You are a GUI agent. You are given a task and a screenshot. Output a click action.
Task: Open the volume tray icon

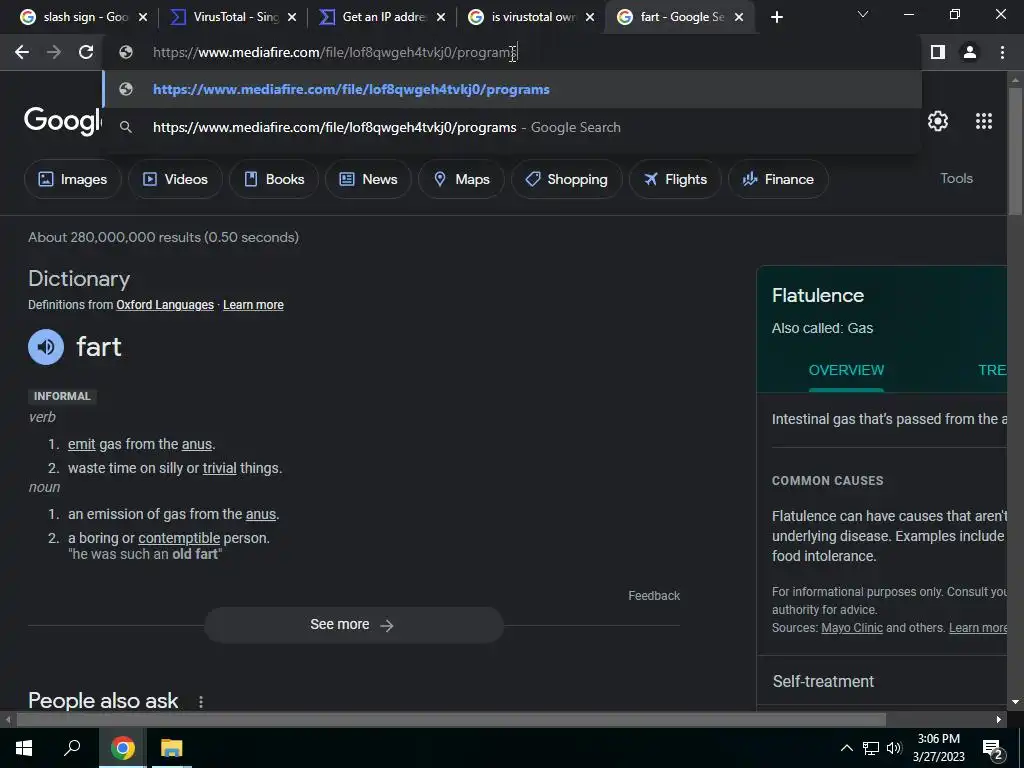(x=894, y=748)
